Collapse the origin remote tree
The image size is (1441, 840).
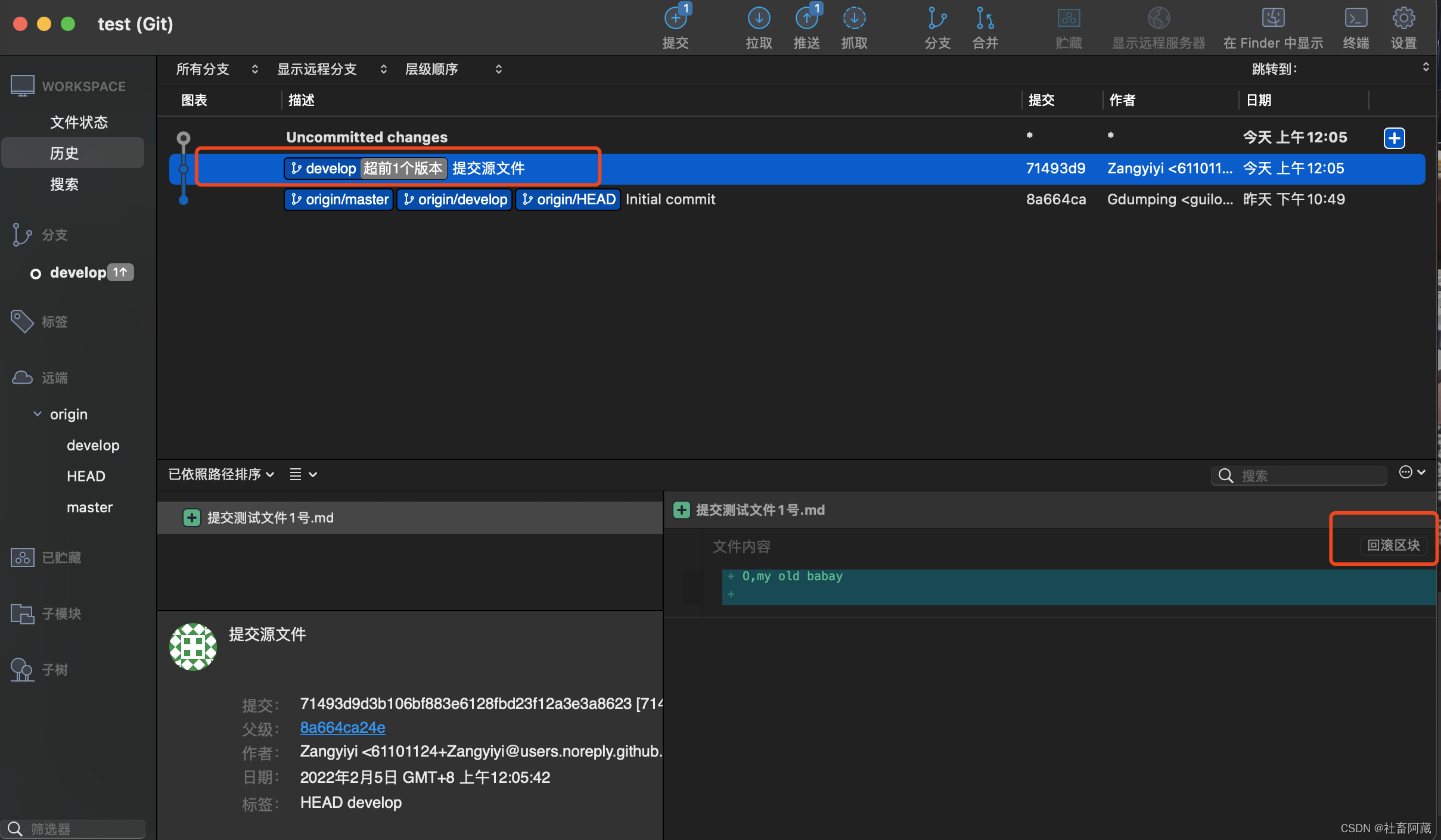coord(38,414)
